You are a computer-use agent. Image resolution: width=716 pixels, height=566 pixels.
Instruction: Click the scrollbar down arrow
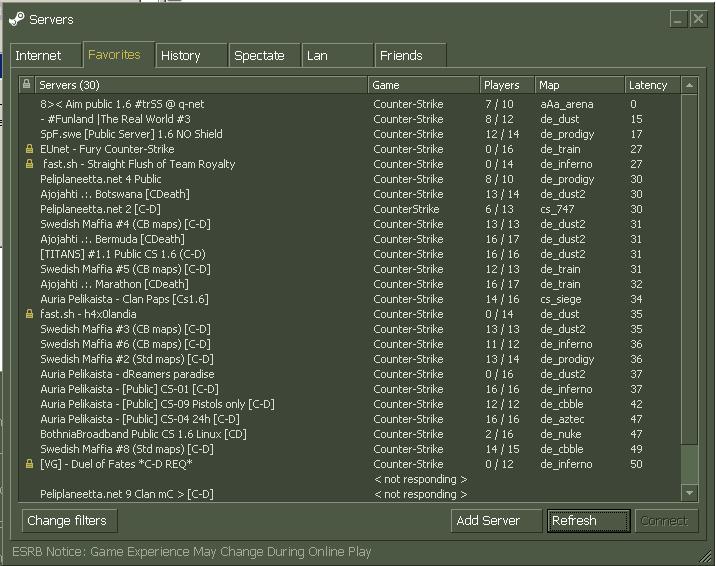point(689,493)
